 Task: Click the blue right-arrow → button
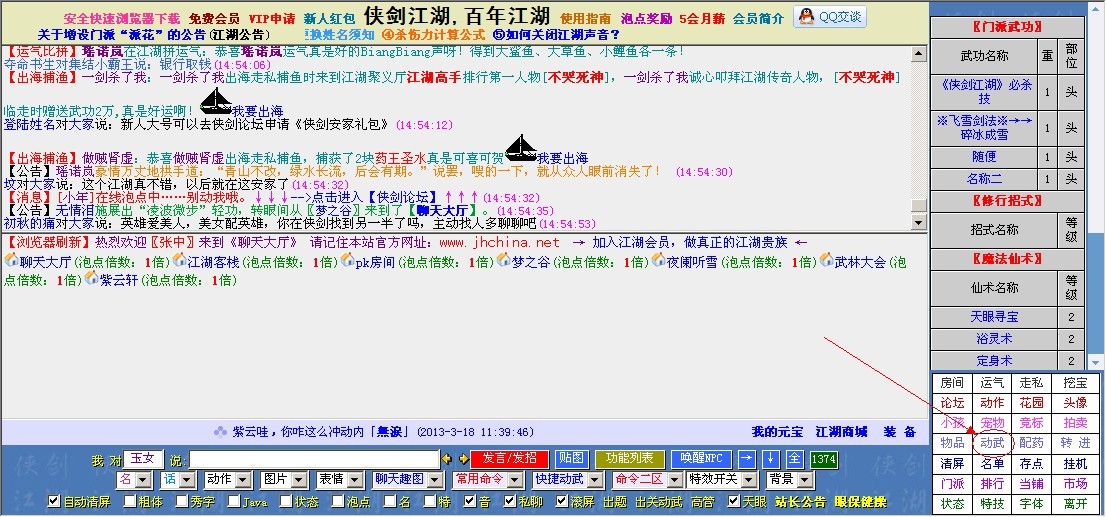747,458
